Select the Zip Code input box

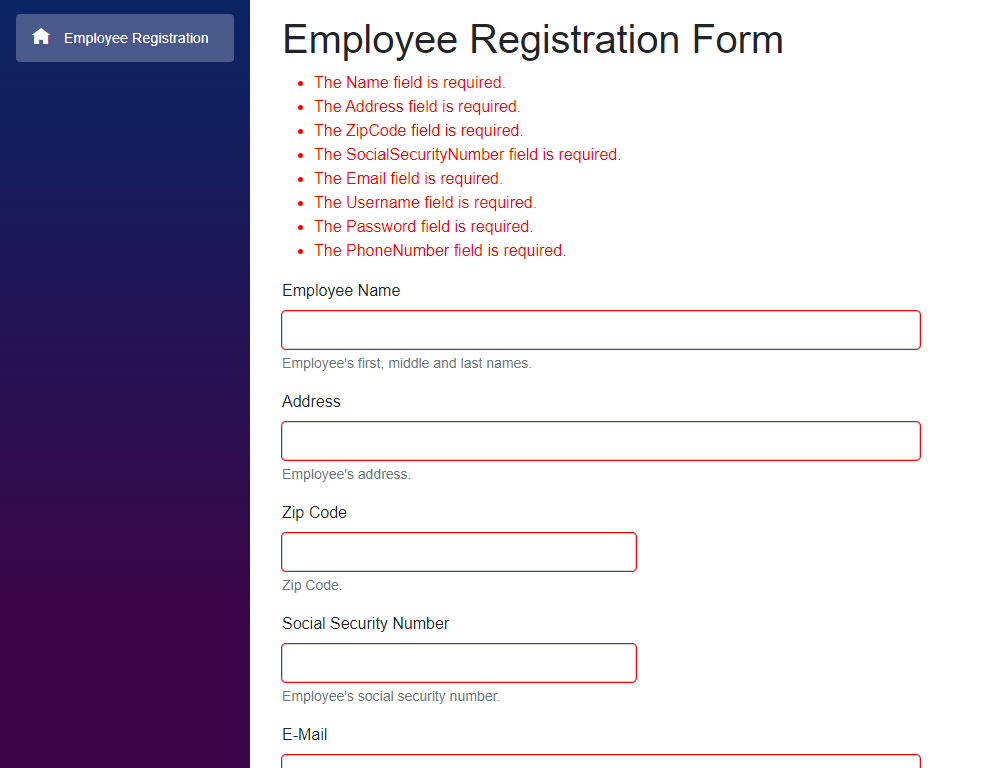[x=458, y=552]
